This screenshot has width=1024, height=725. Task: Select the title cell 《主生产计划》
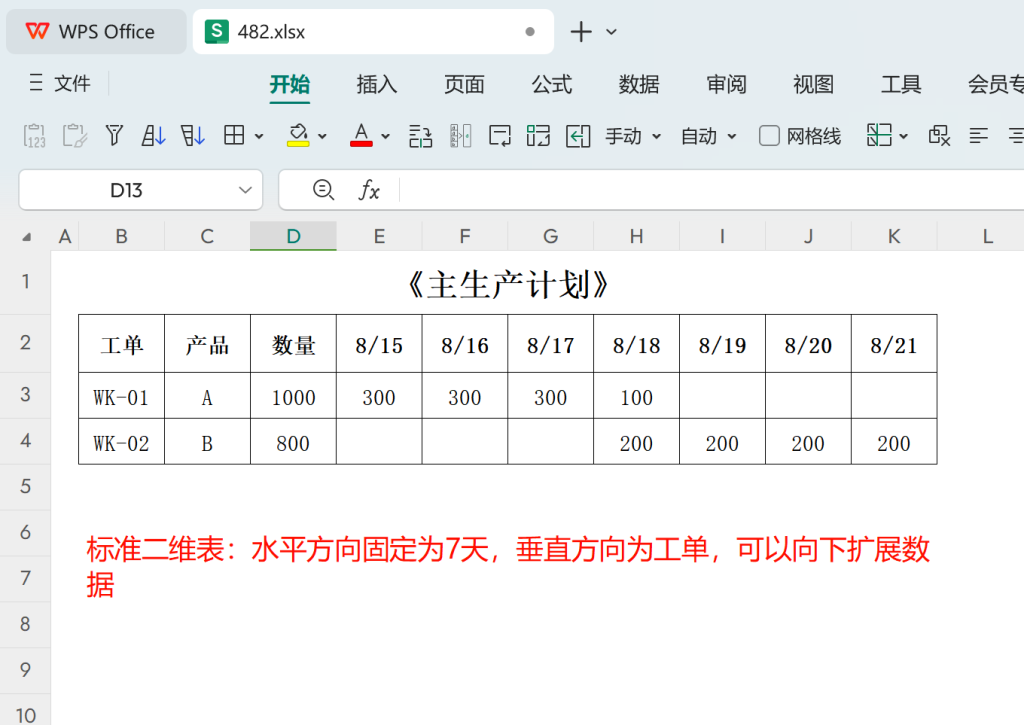pyautogui.click(x=507, y=284)
